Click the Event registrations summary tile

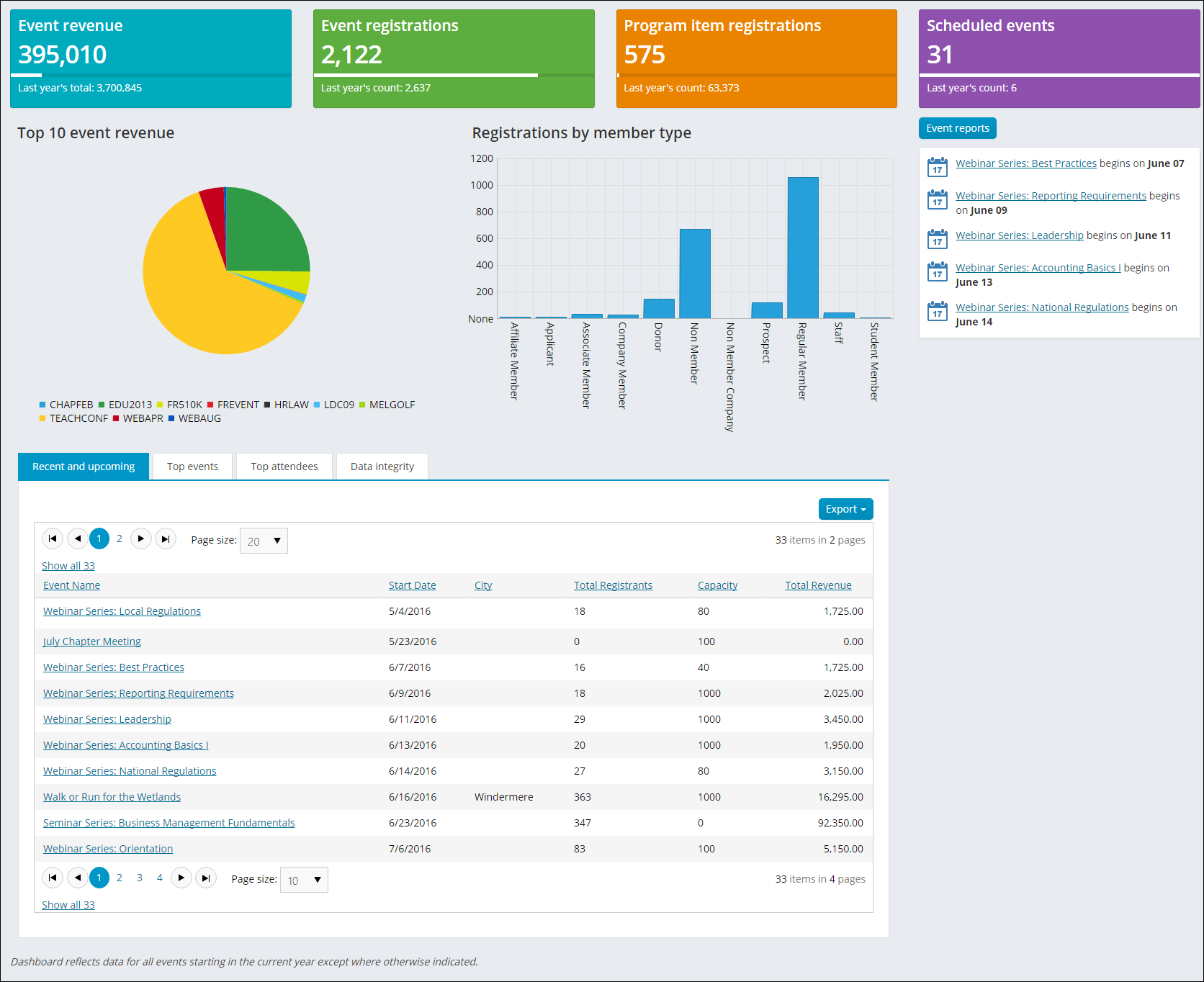click(454, 58)
